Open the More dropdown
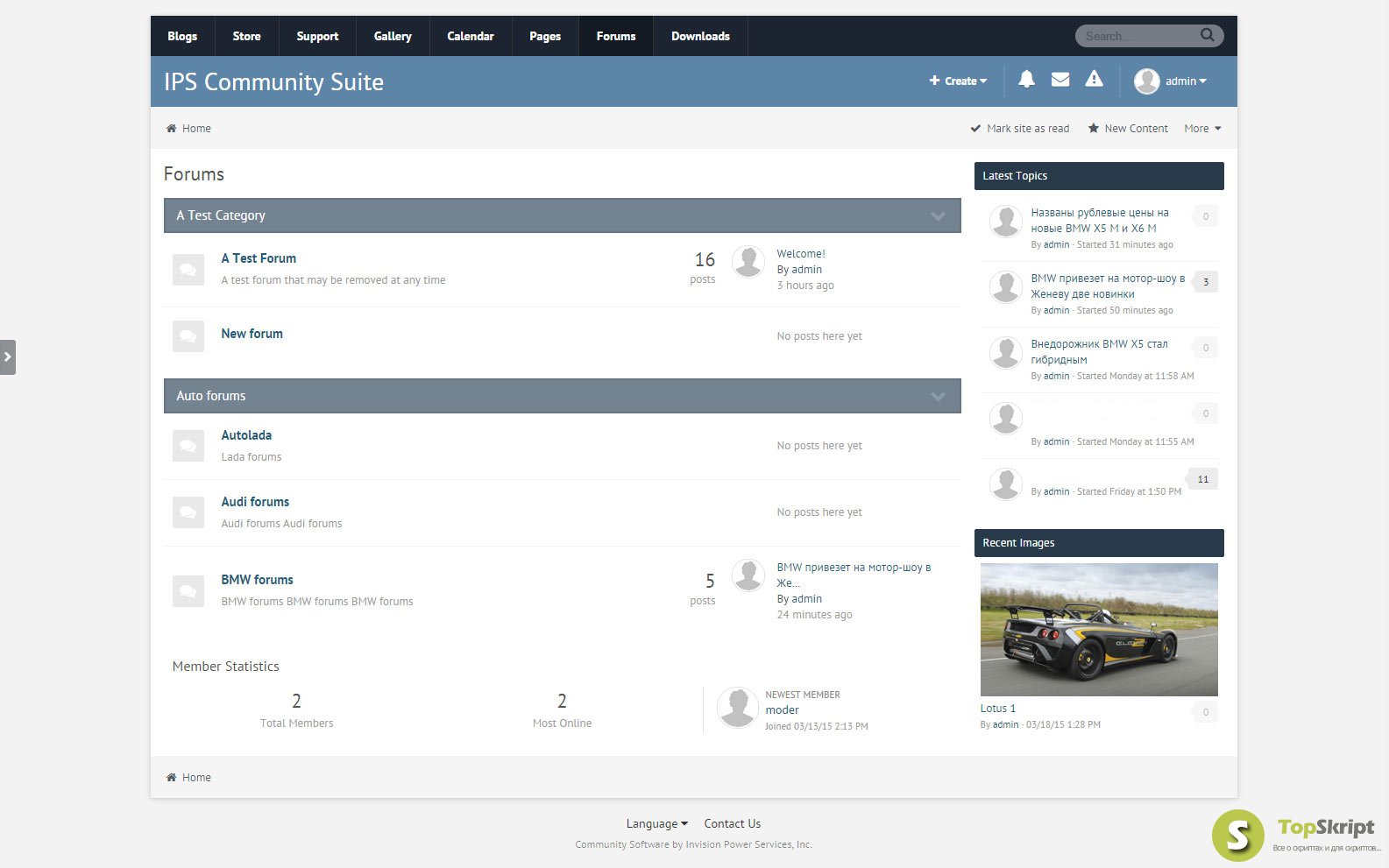Viewport: 1389px width, 868px height. coord(1202,128)
